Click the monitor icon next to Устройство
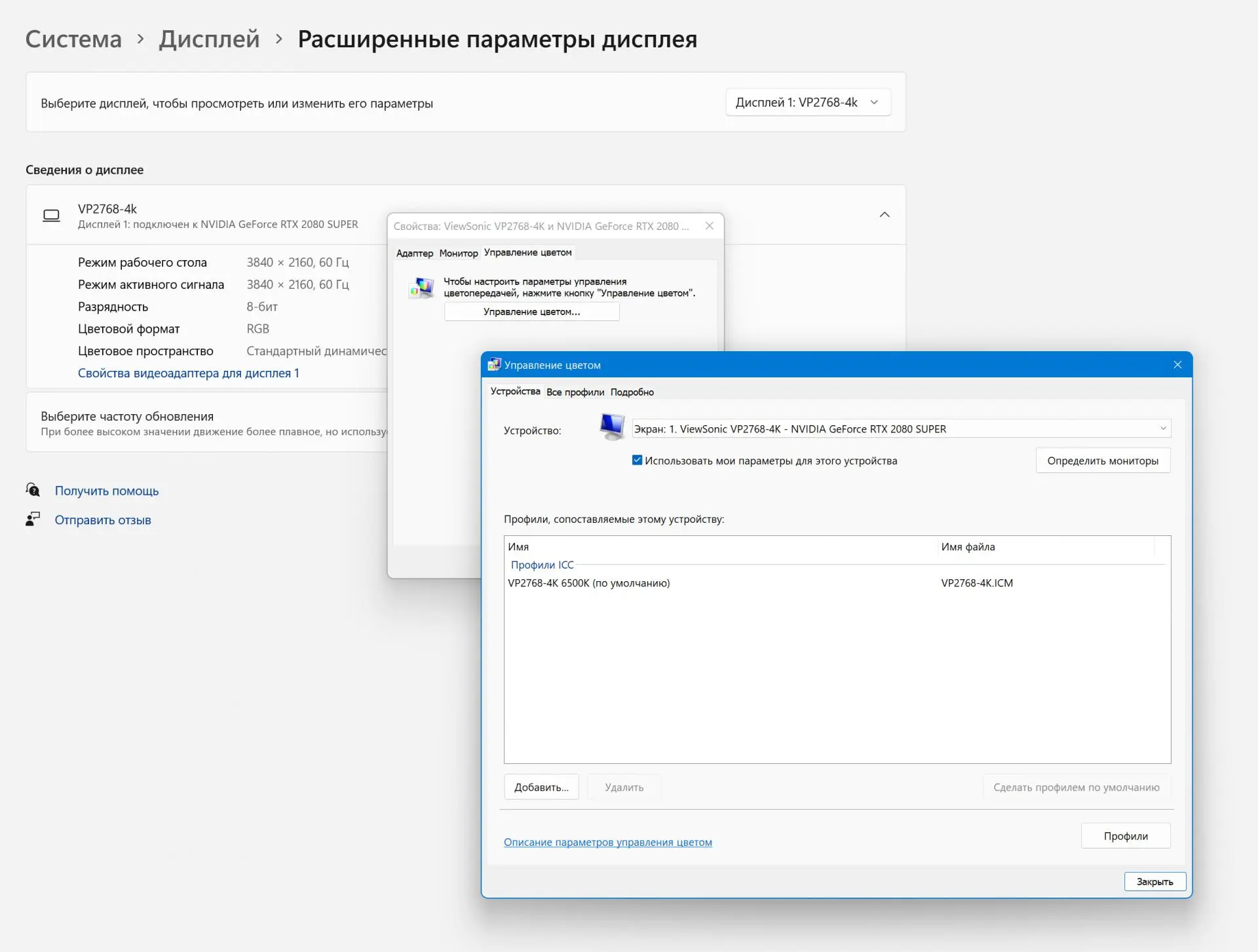This screenshot has width=1258, height=952. tap(612, 427)
